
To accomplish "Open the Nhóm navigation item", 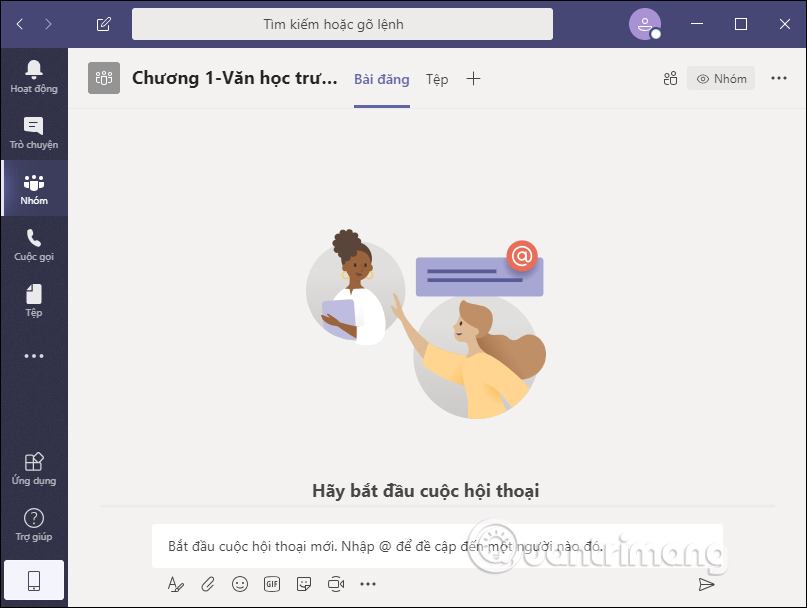I will click(x=33, y=187).
